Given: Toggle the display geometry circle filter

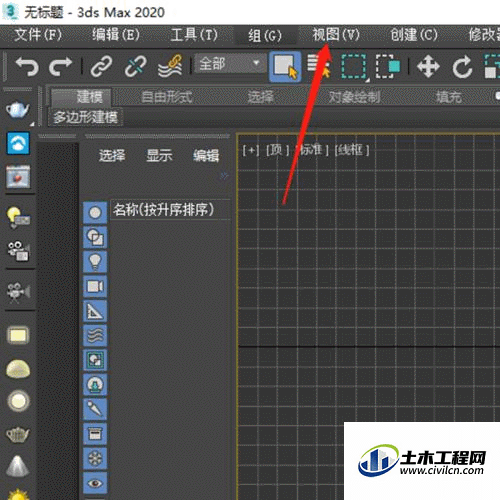Looking at the screenshot, I should tap(95, 212).
